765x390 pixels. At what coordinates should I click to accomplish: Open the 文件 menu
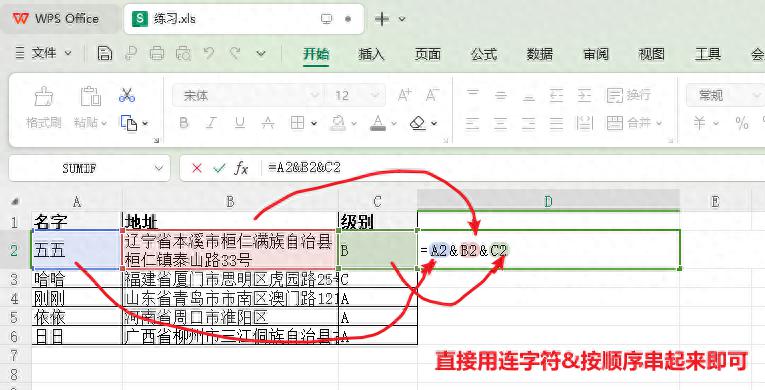point(43,53)
